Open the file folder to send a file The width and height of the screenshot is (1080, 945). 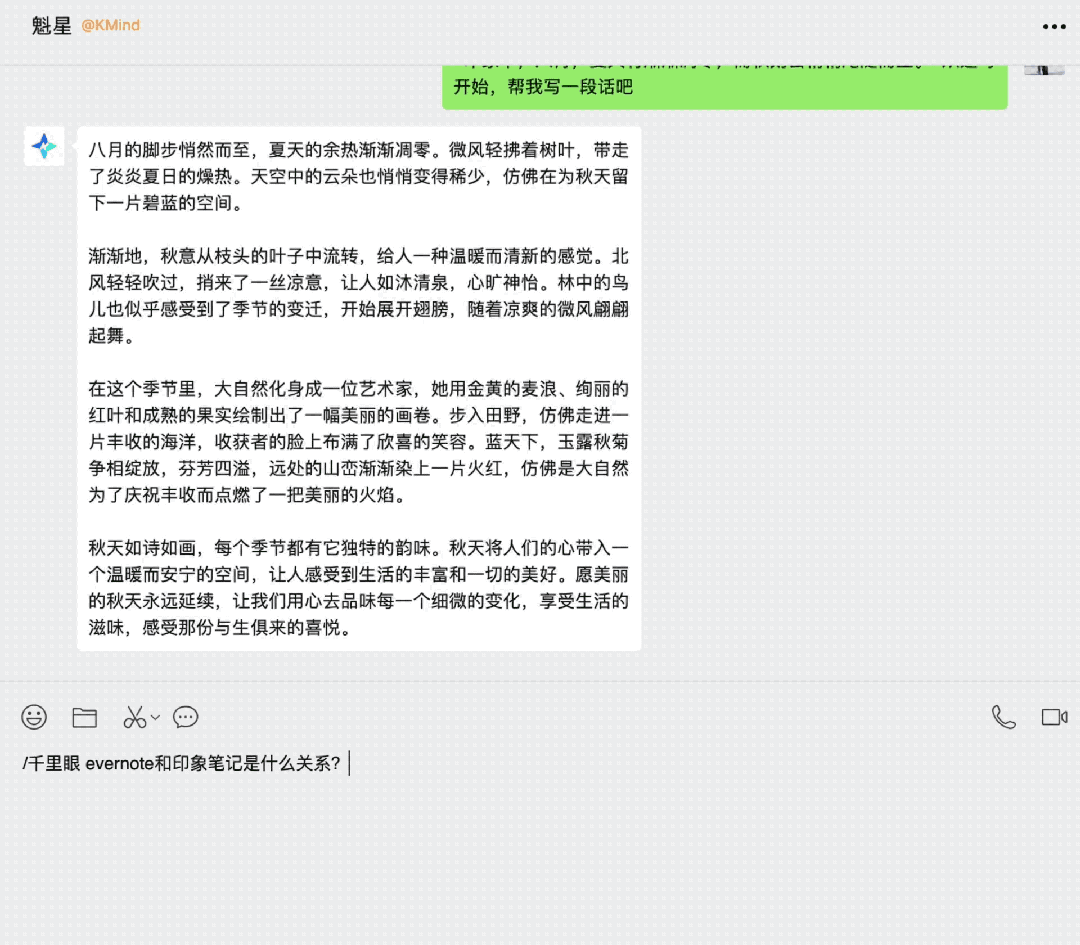[85, 718]
